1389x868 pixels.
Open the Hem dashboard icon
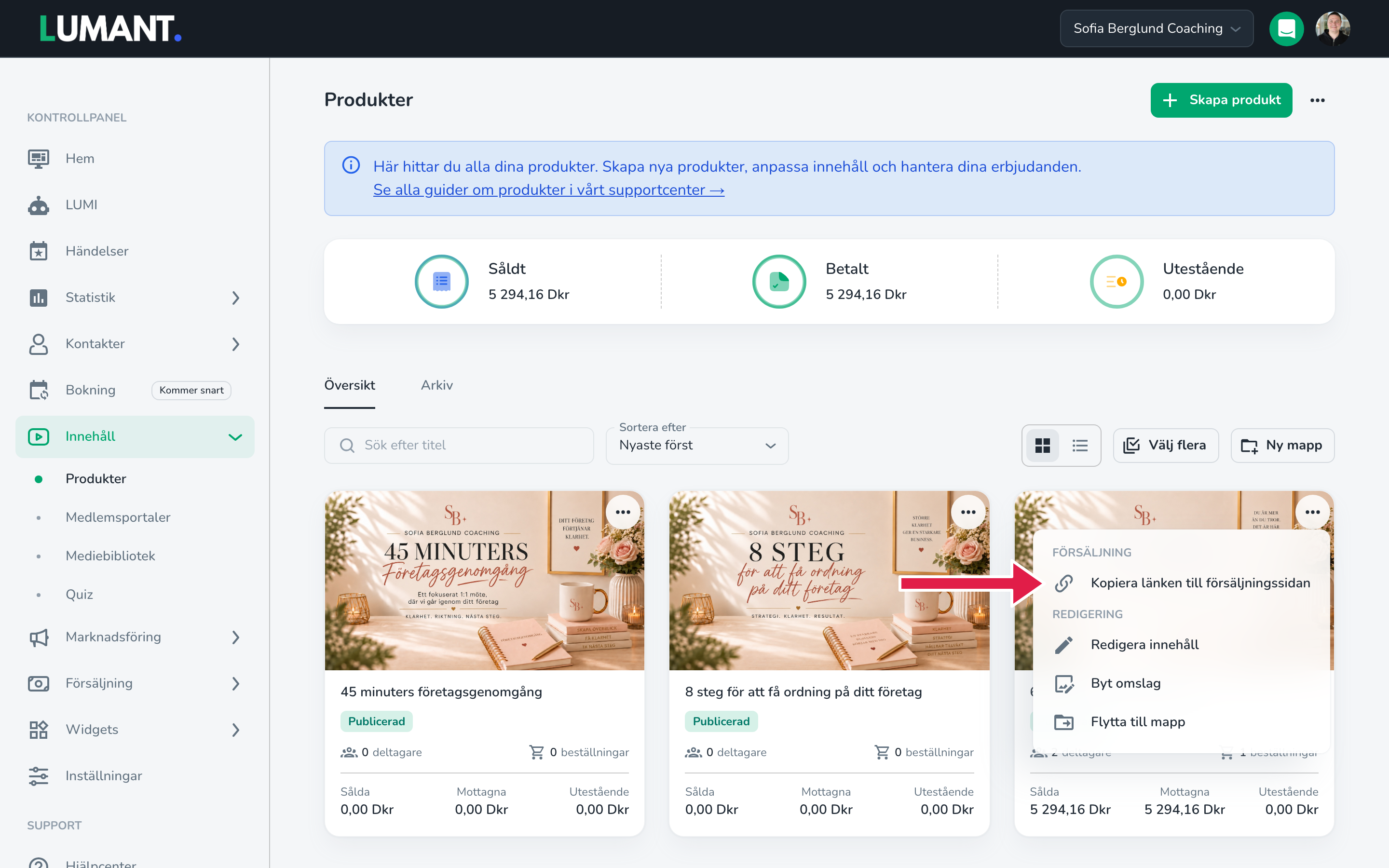(x=39, y=159)
